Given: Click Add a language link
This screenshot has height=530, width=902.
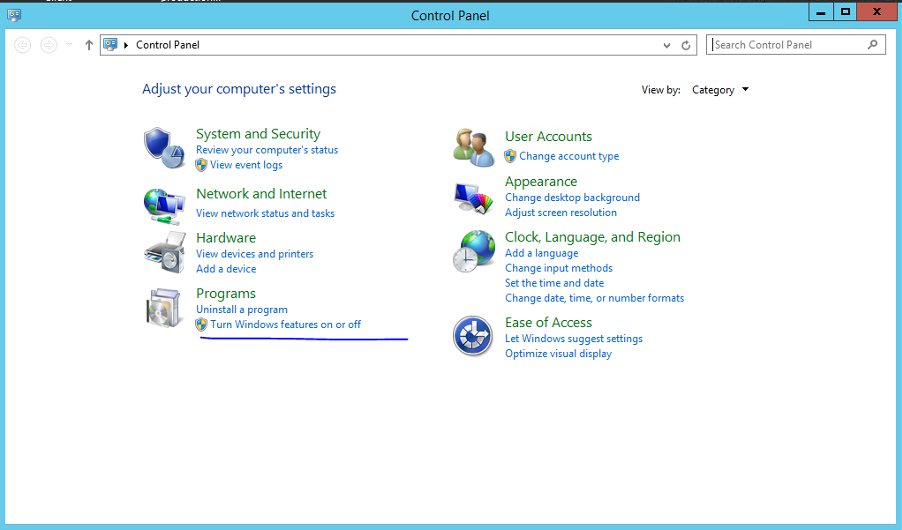Looking at the screenshot, I should pos(542,253).
